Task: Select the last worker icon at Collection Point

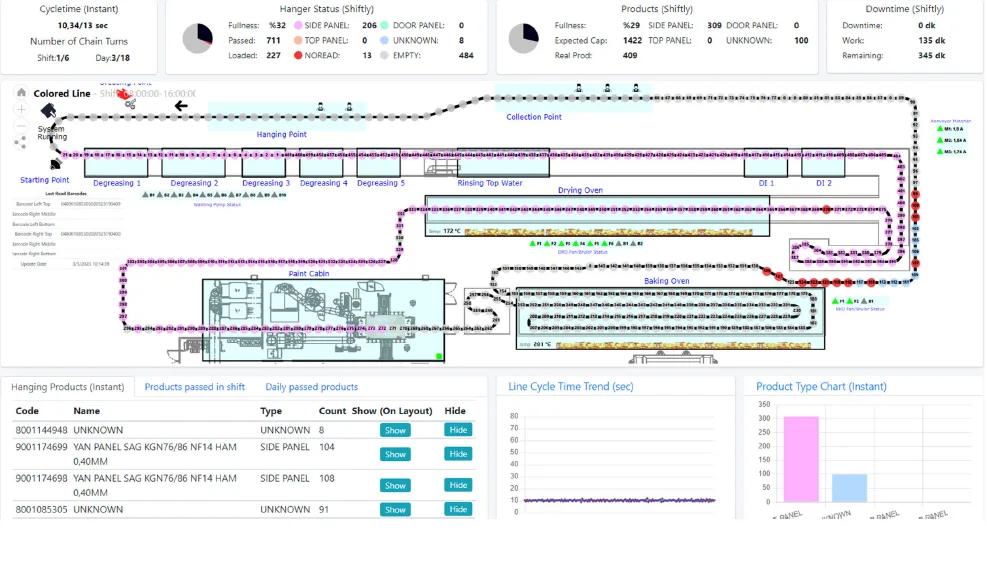Action: pyautogui.click(x=636, y=88)
